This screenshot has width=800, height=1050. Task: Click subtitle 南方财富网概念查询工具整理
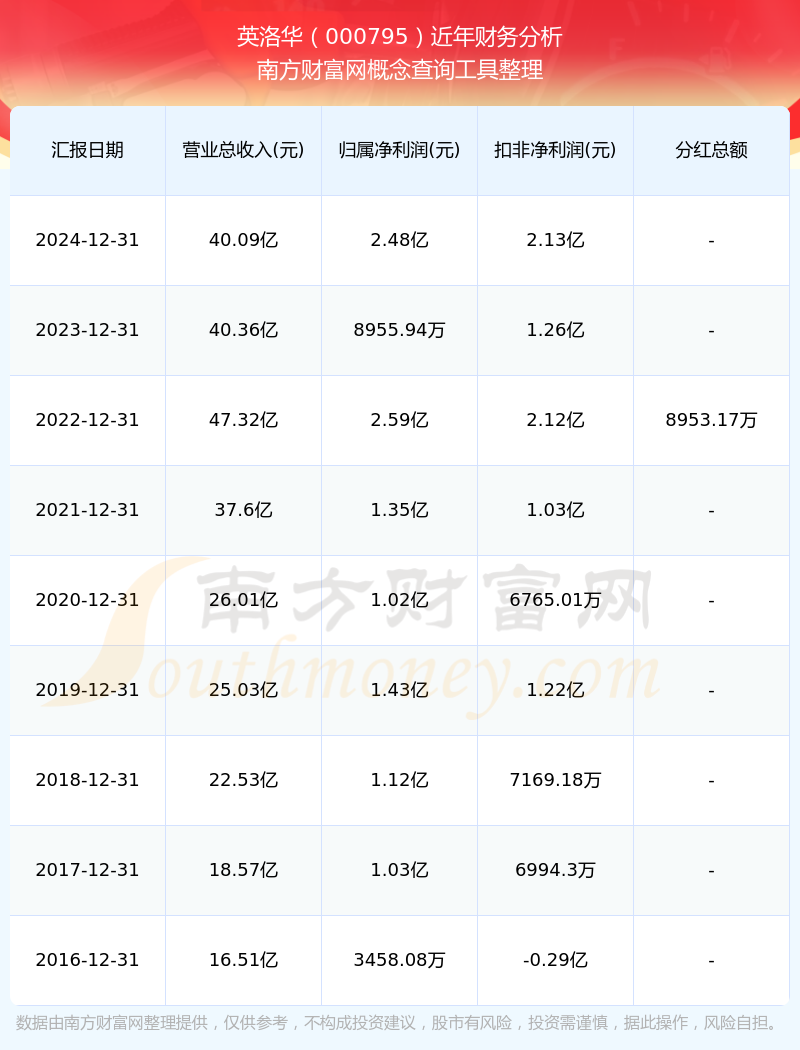[x=400, y=70]
